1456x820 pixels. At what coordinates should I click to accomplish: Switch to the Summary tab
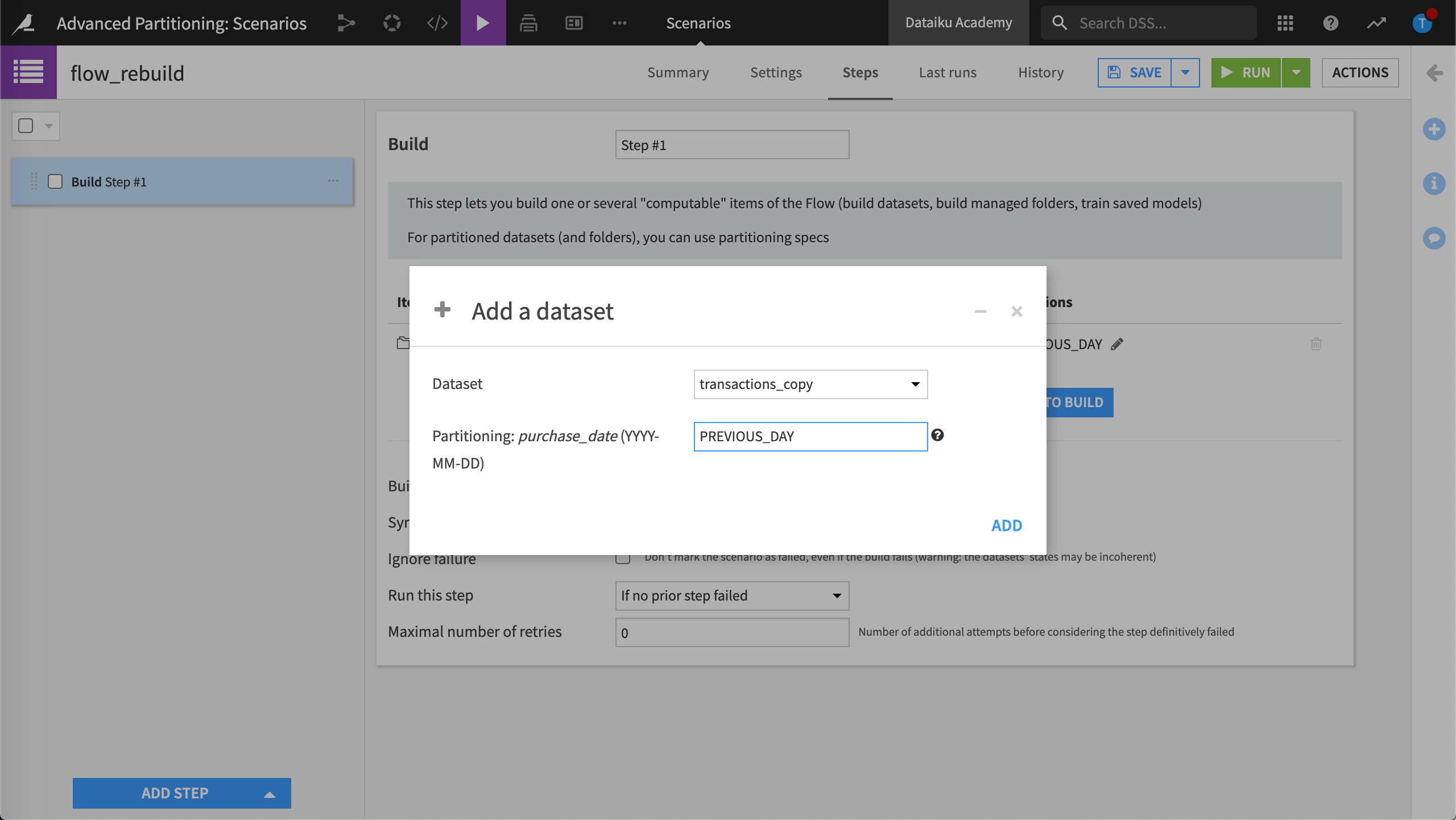(x=677, y=72)
